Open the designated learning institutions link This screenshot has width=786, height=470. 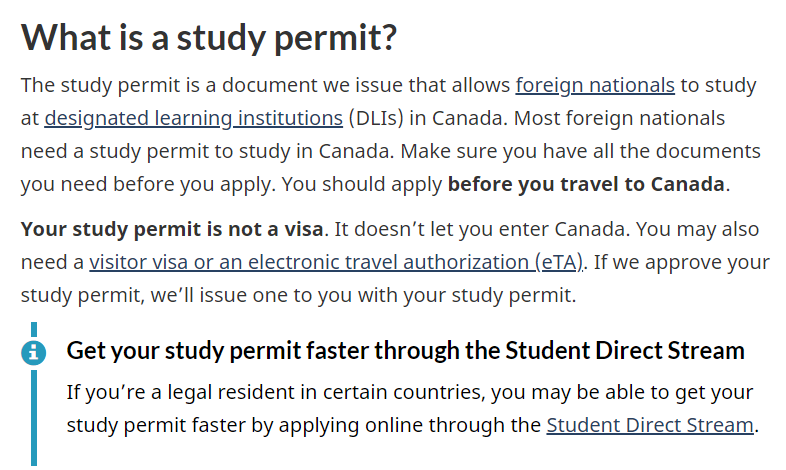pyautogui.click(x=193, y=119)
